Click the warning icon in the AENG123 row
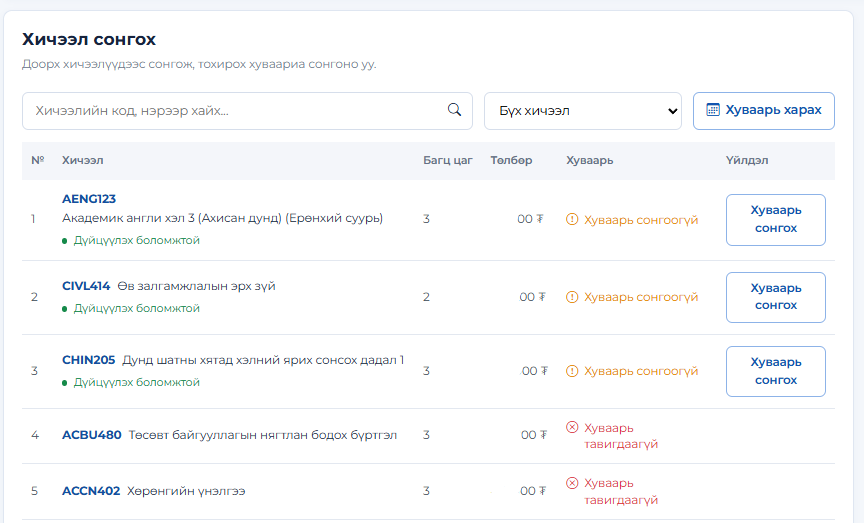This screenshot has width=864, height=523. pyautogui.click(x=572, y=219)
